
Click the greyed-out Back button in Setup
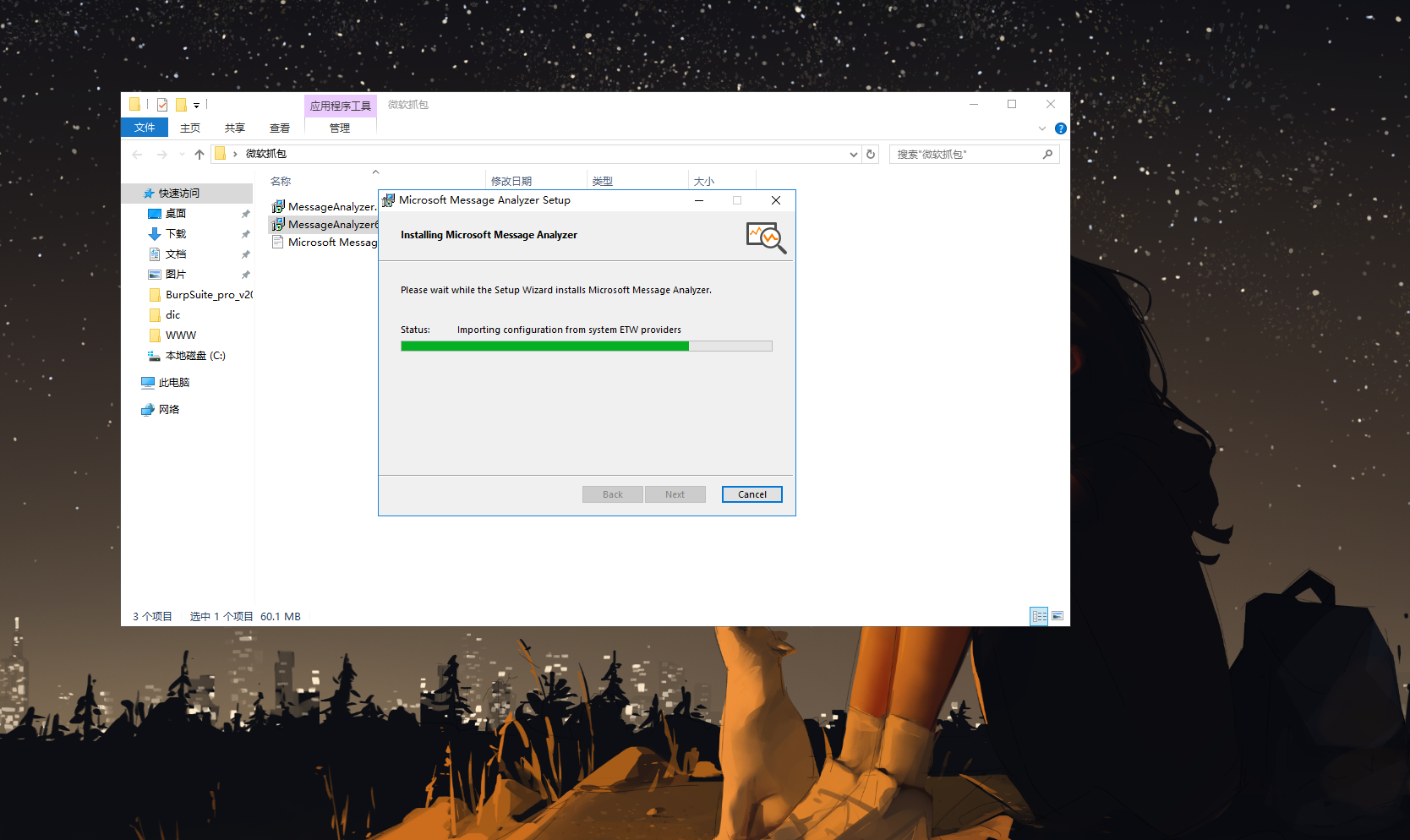coord(613,494)
